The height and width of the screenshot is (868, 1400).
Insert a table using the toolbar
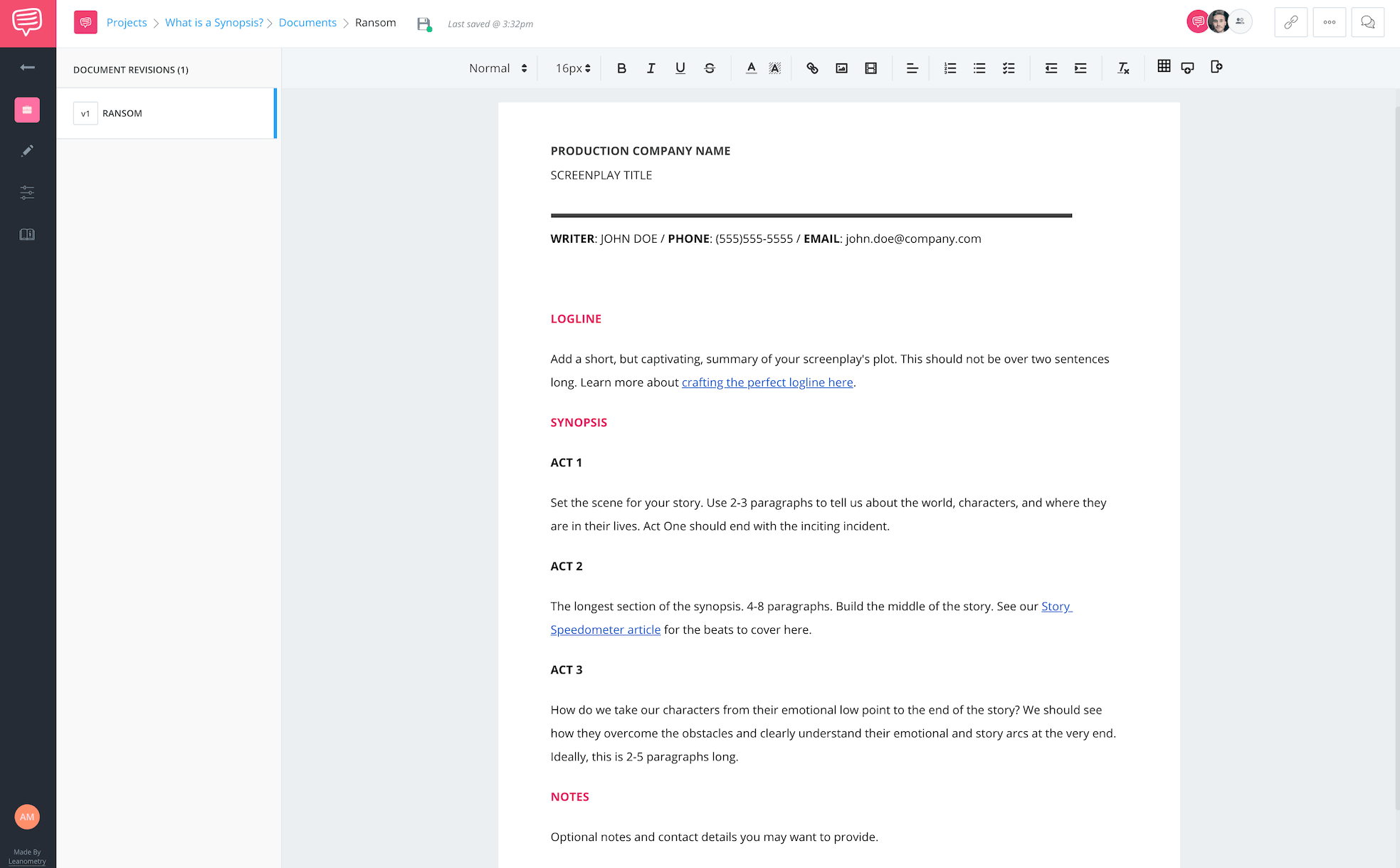[1164, 66]
